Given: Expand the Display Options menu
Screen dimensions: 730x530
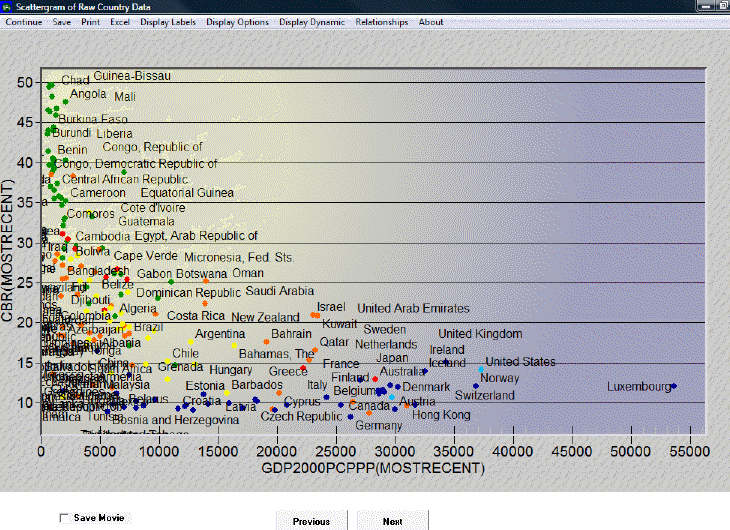Looking at the screenshot, I should pos(237,22).
